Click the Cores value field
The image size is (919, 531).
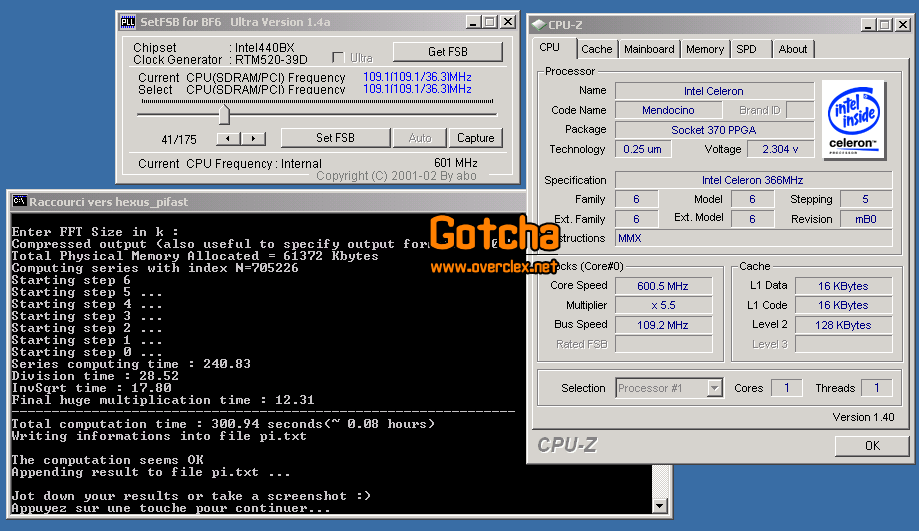[787, 388]
